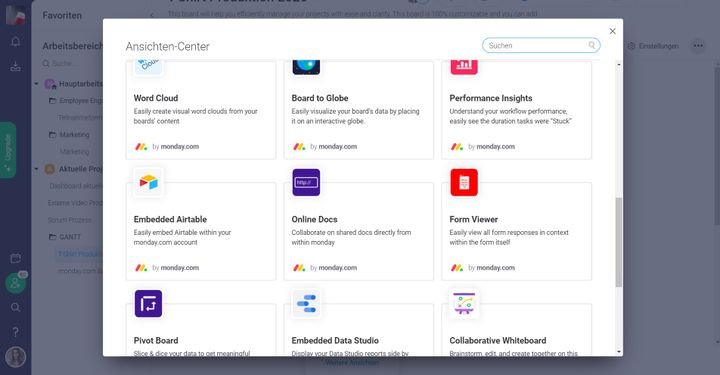Click the Embedded Data Studio icon
720x375 pixels.
[x=306, y=303]
